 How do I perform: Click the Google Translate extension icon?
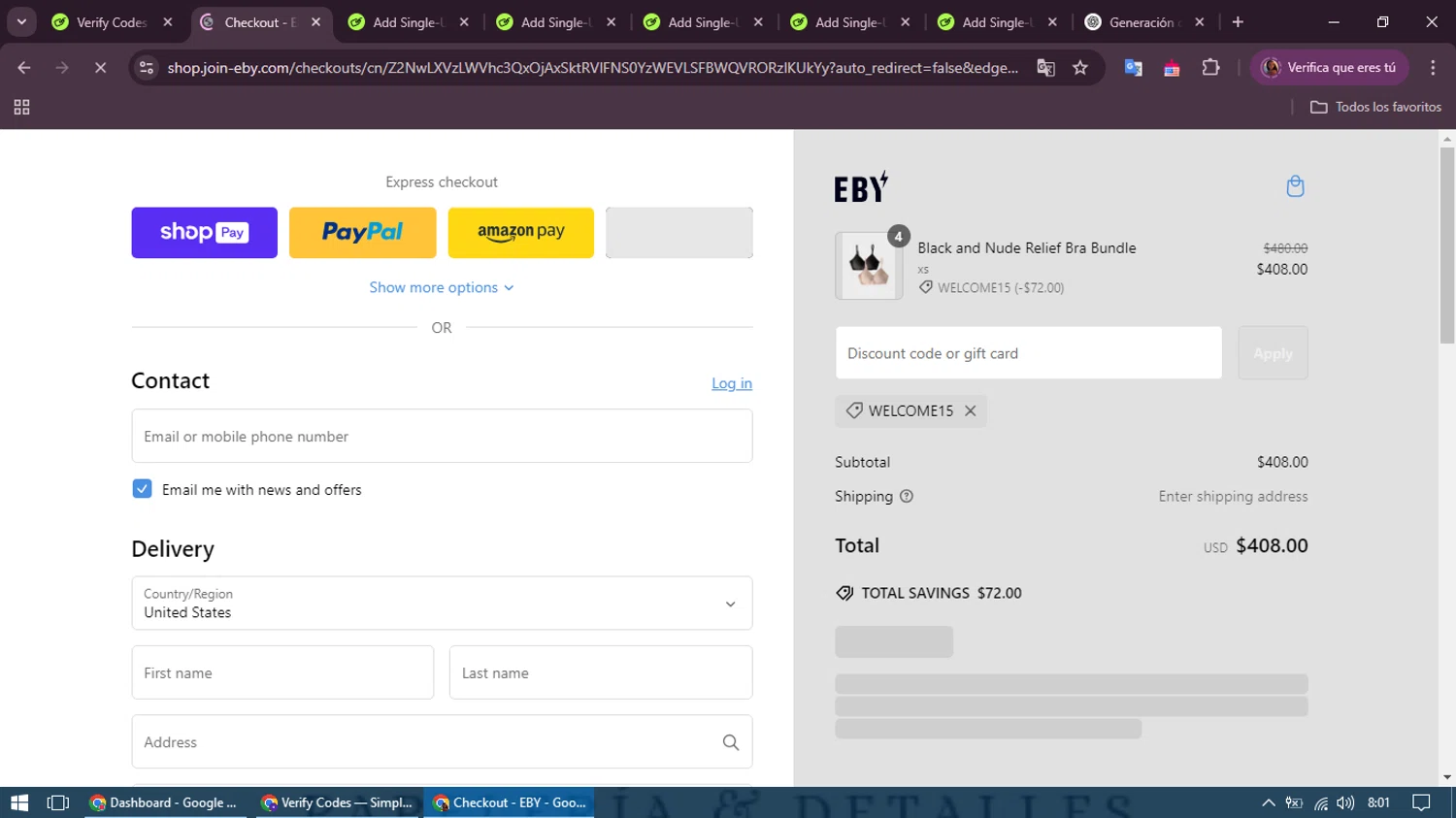point(1133,67)
